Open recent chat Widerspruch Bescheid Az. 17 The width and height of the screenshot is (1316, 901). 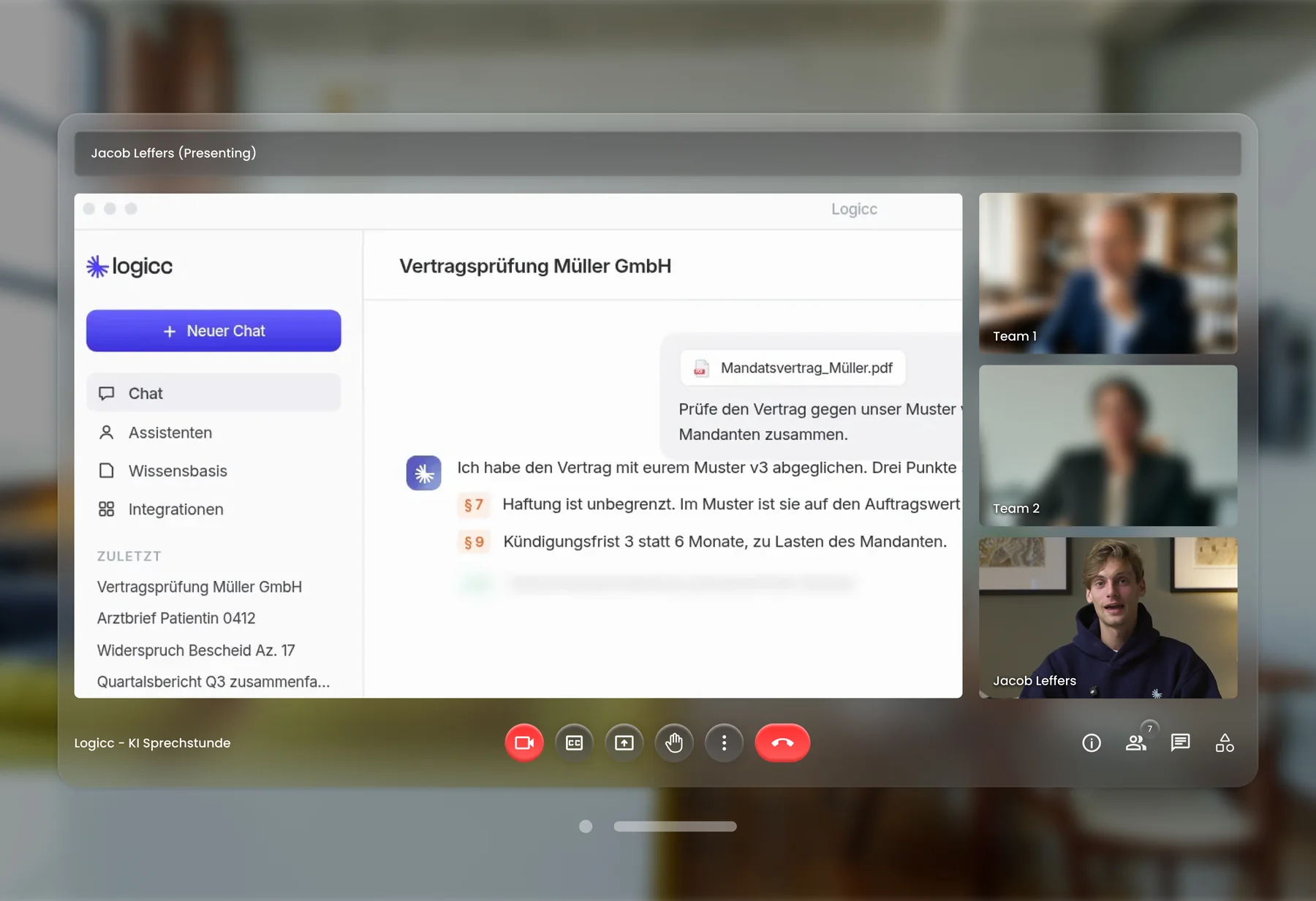(x=196, y=650)
